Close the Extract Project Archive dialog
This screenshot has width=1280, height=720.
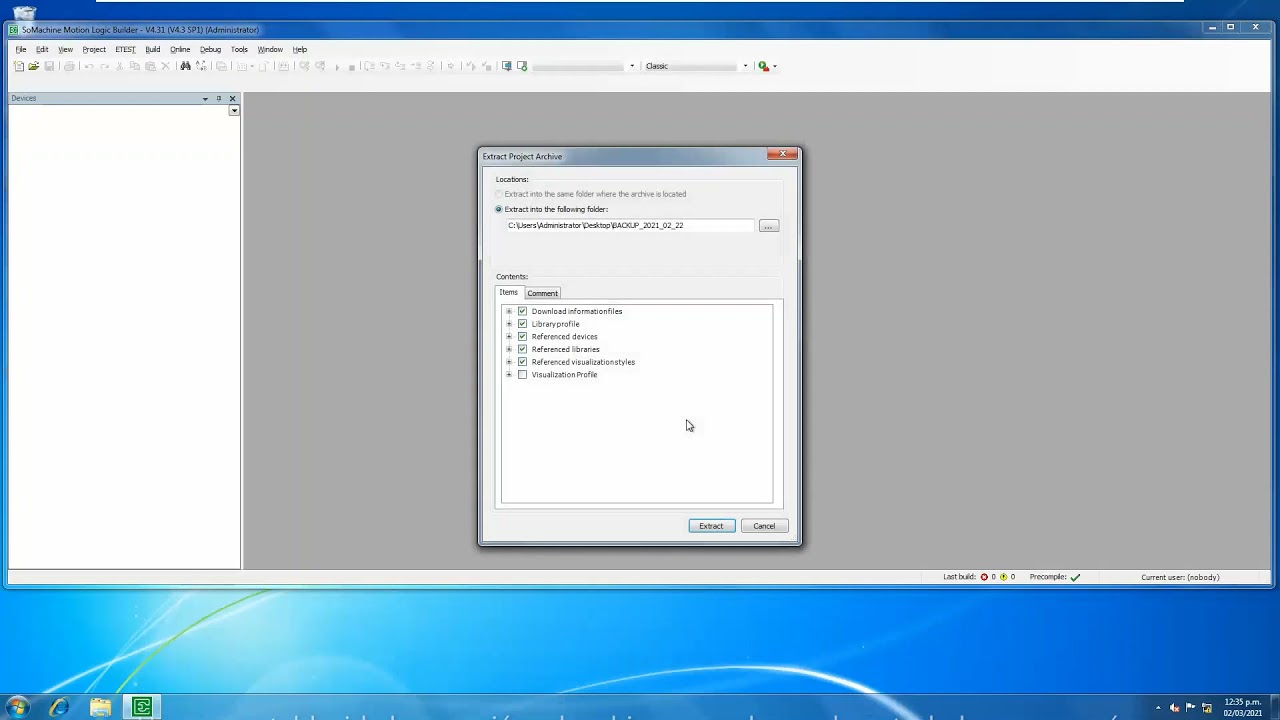coord(782,154)
